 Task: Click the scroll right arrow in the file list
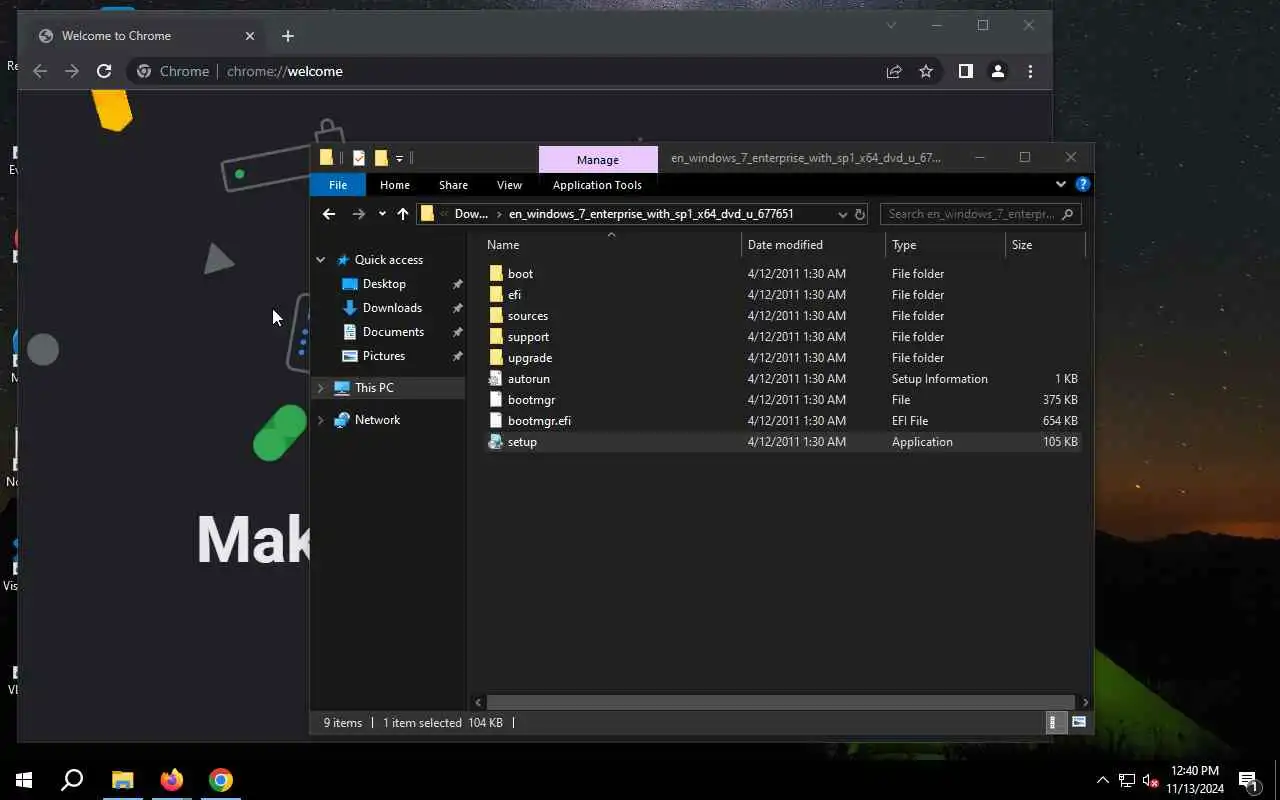pyautogui.click(x=1085, y=702)
